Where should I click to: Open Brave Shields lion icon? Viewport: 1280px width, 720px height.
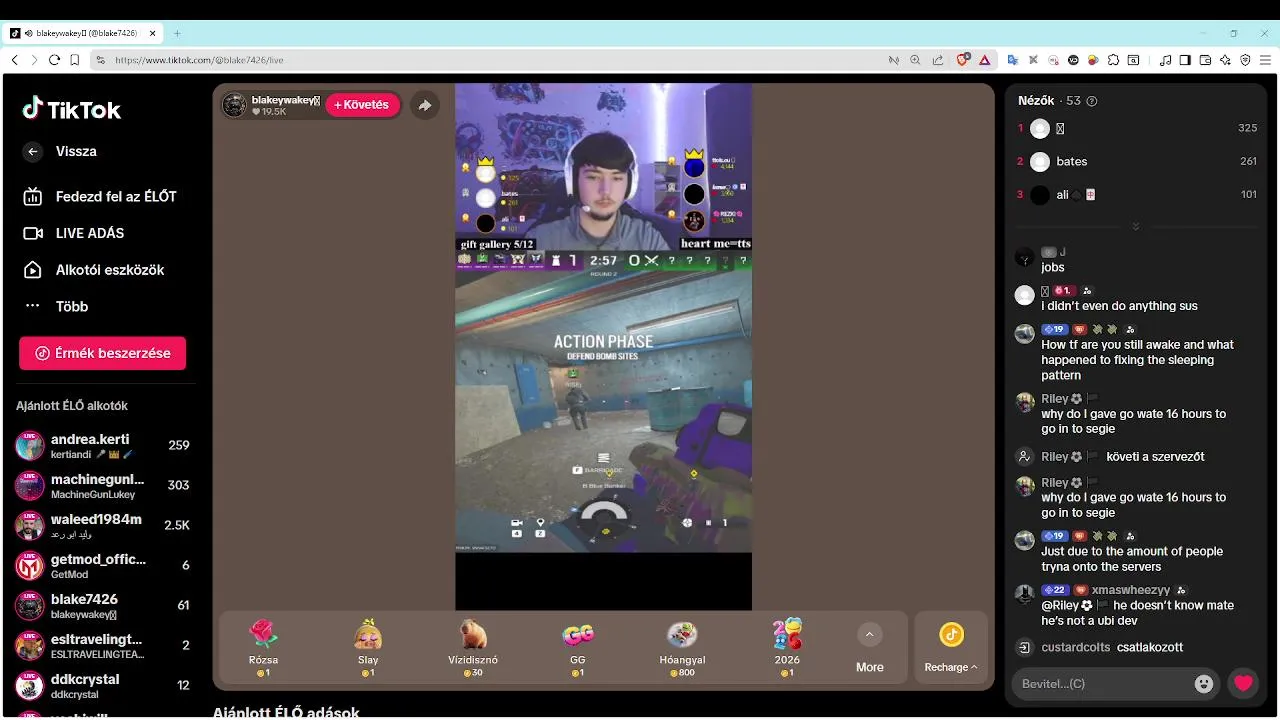pos(963,60)
